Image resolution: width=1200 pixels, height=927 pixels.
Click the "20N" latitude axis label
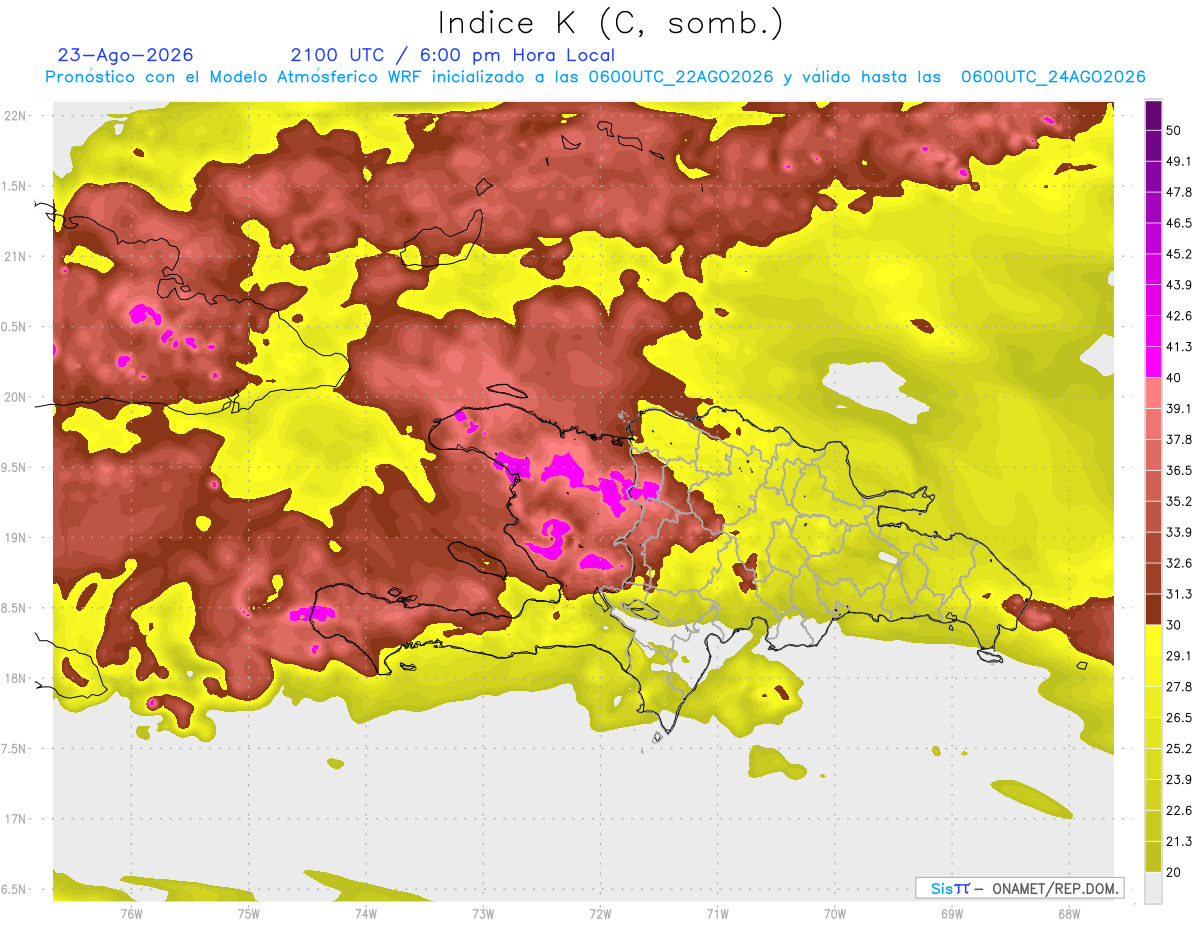tap(17, 397)
